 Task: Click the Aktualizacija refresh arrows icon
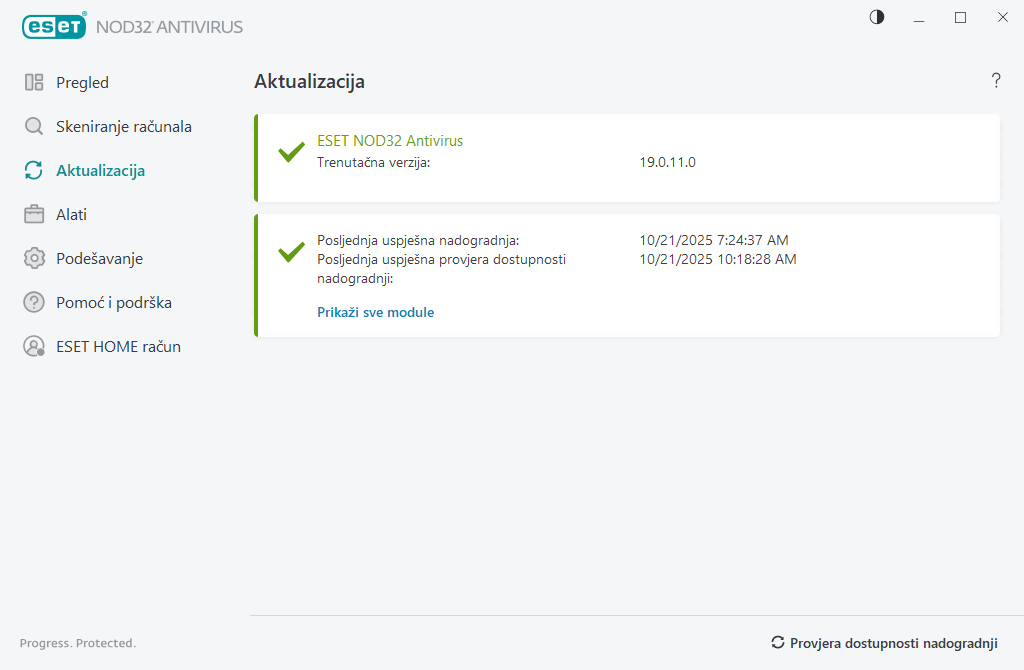pos(34,171)
